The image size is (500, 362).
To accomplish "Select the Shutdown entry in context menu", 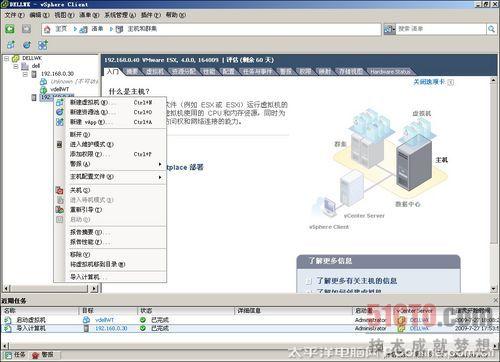I will [x=80, y=190].
